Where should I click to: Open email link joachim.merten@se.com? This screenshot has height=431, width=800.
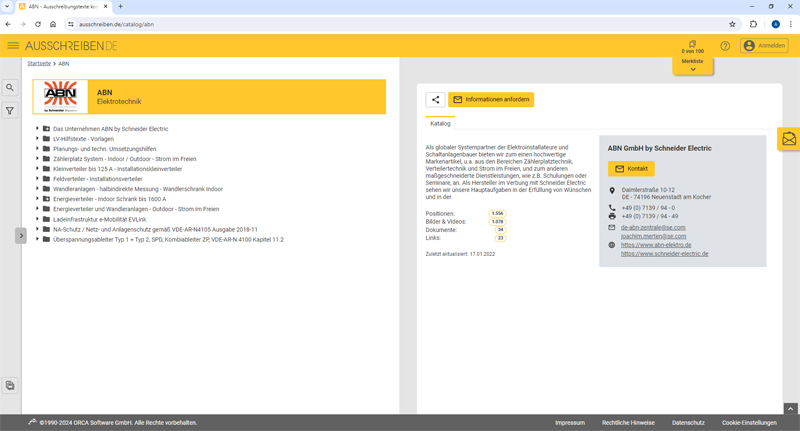point(654,236)
